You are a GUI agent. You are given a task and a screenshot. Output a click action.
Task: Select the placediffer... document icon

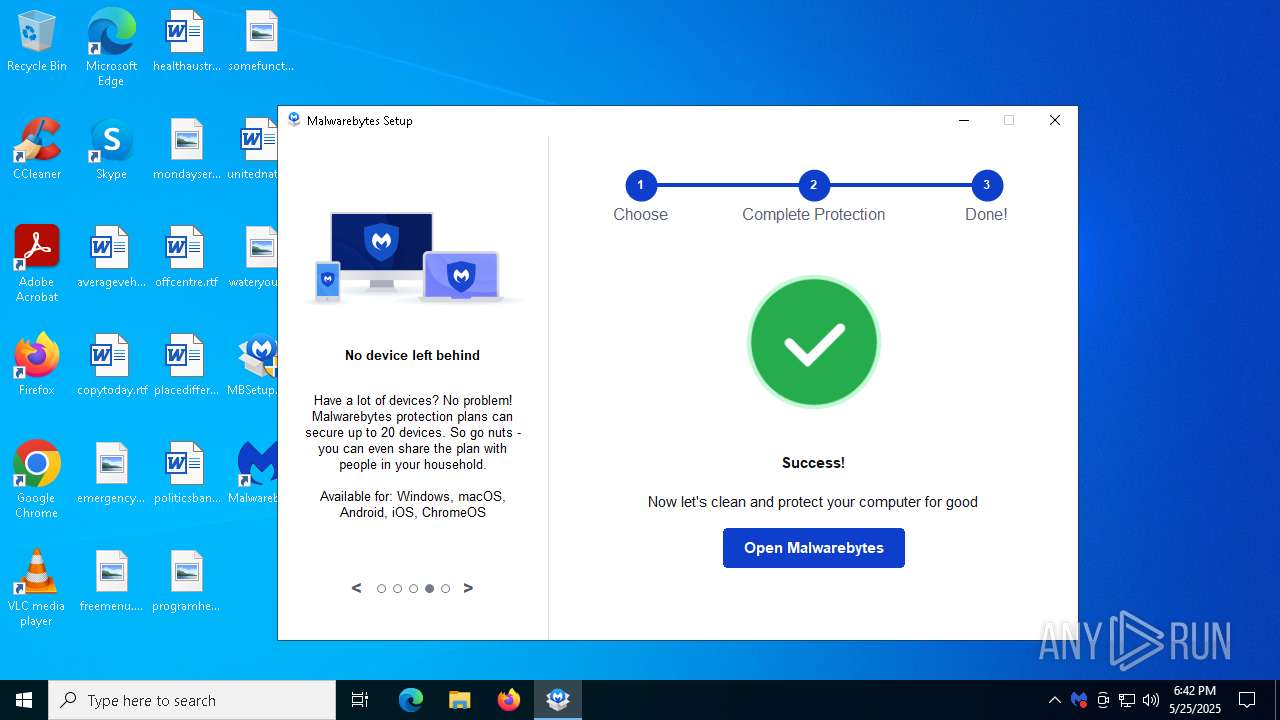click(x=186, y=366)
